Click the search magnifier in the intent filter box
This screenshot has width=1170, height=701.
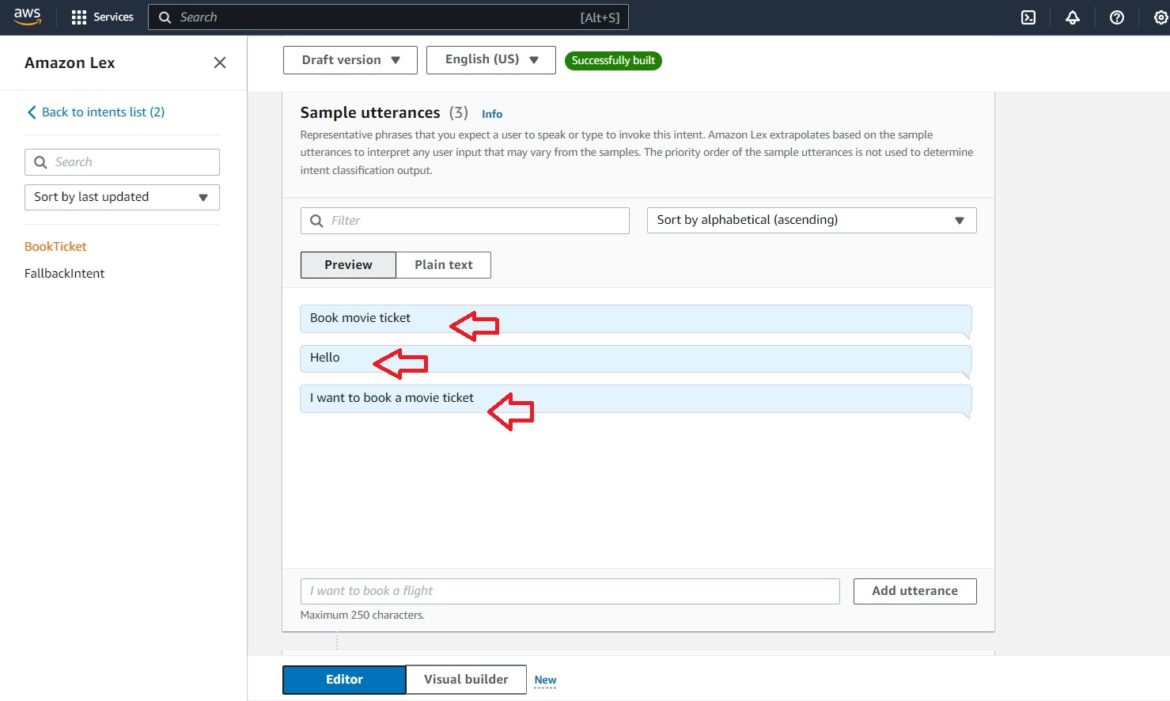point(317,219)
